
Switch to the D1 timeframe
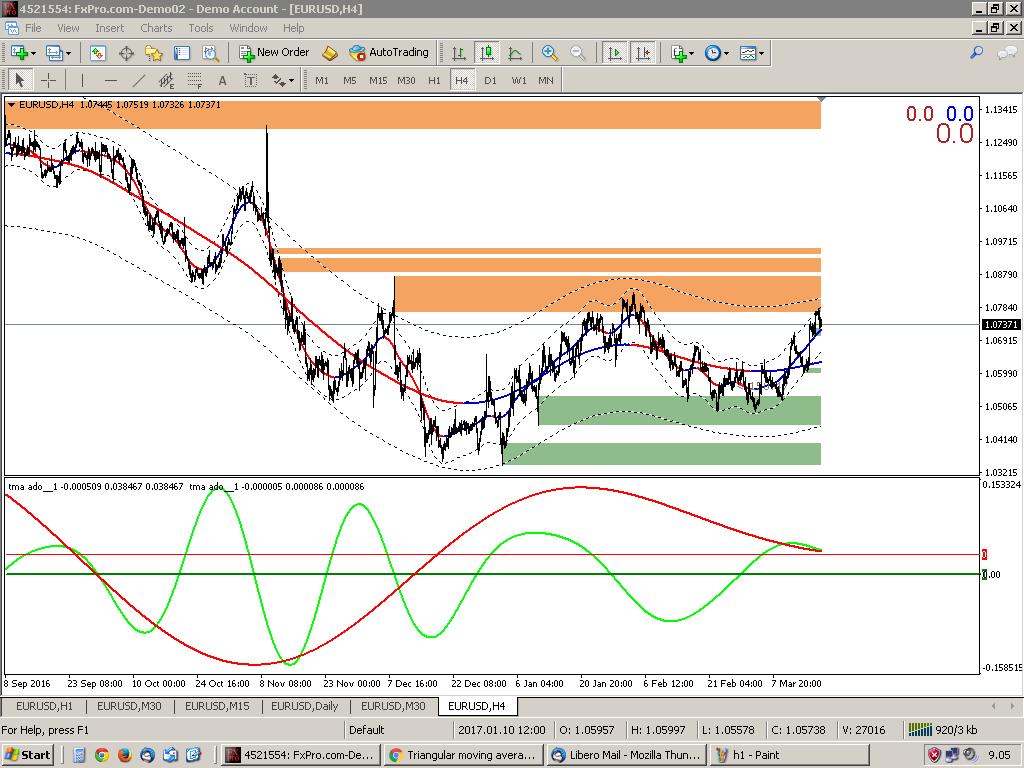click(490, 80)
